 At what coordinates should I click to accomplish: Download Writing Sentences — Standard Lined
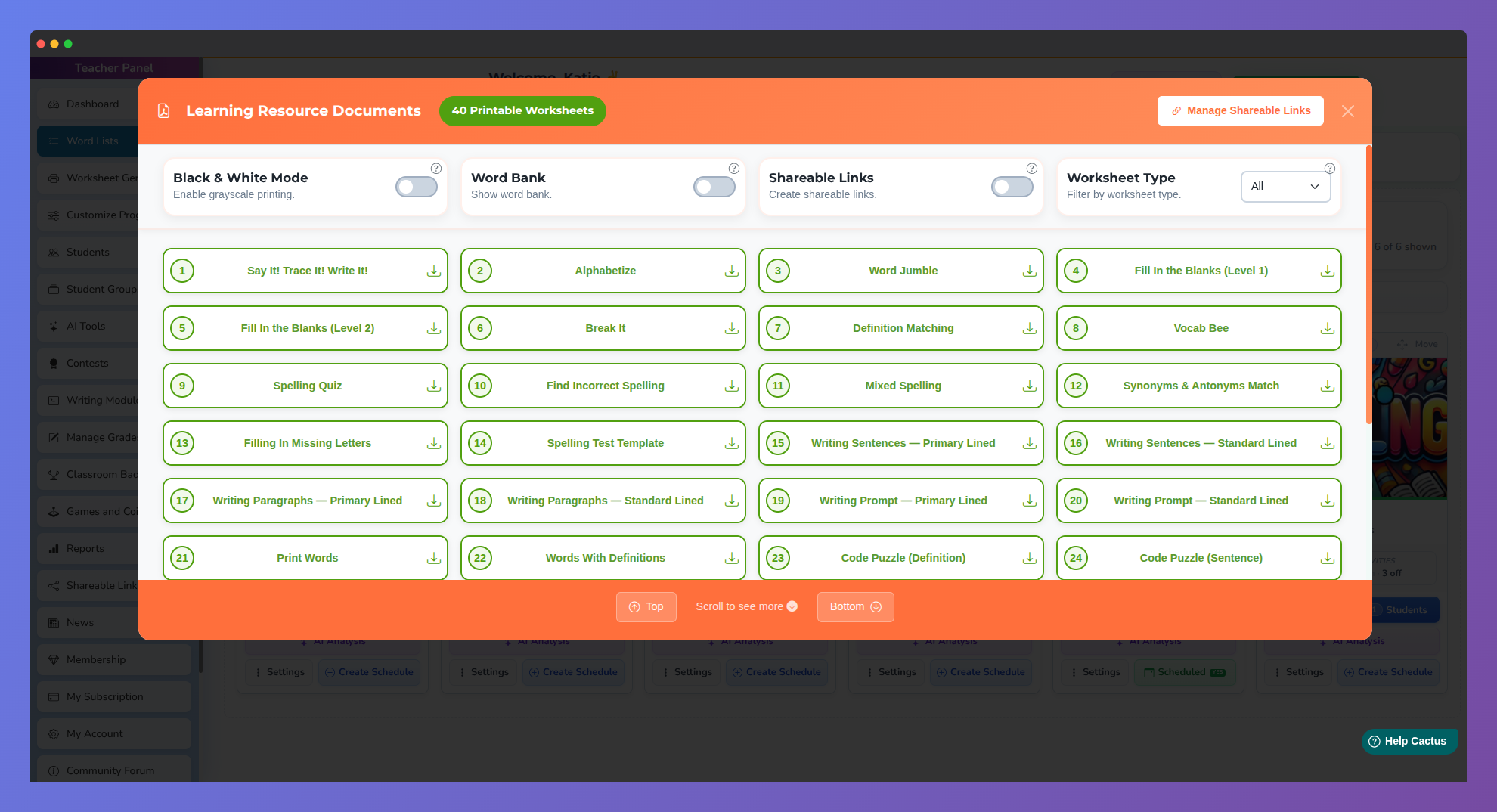[x=1328, y=443]
